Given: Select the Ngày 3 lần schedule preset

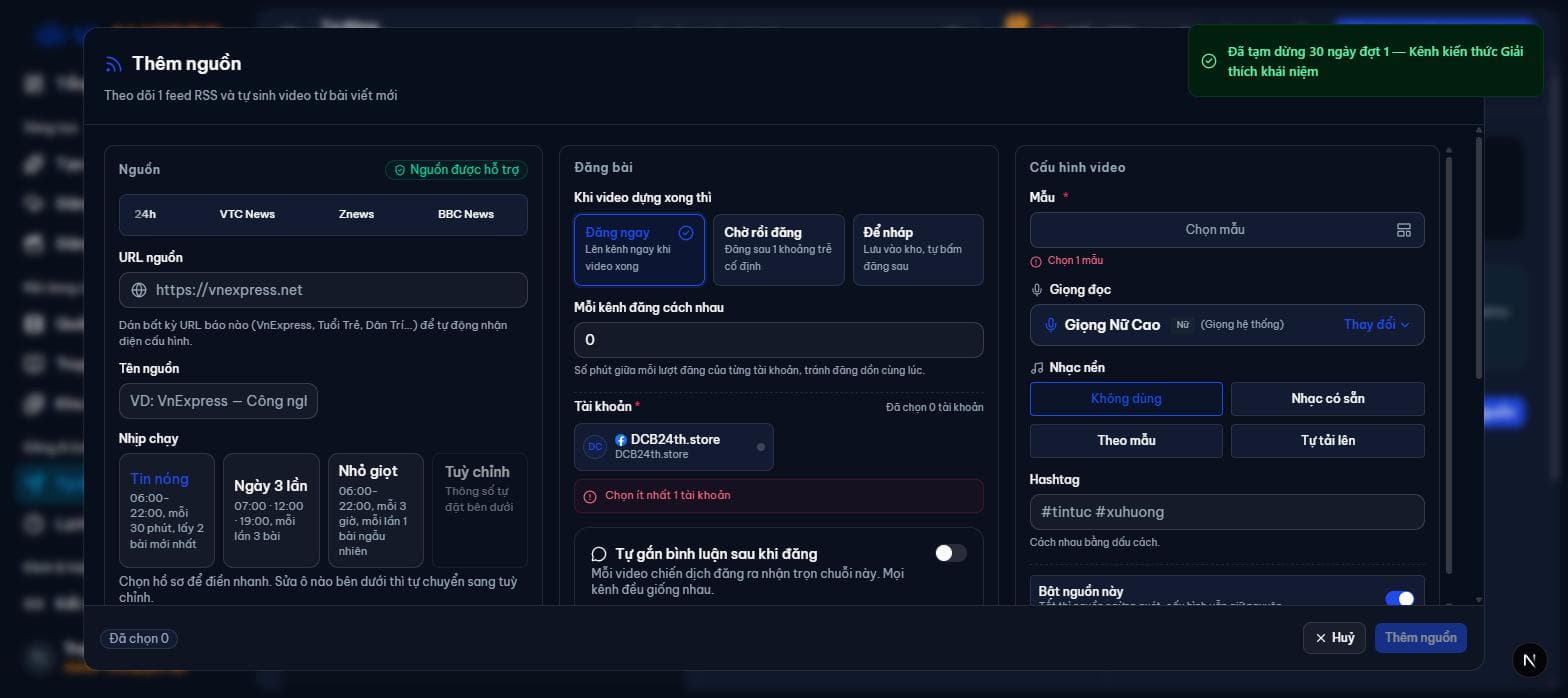Looking at the screenshot, I should point(271,510).
